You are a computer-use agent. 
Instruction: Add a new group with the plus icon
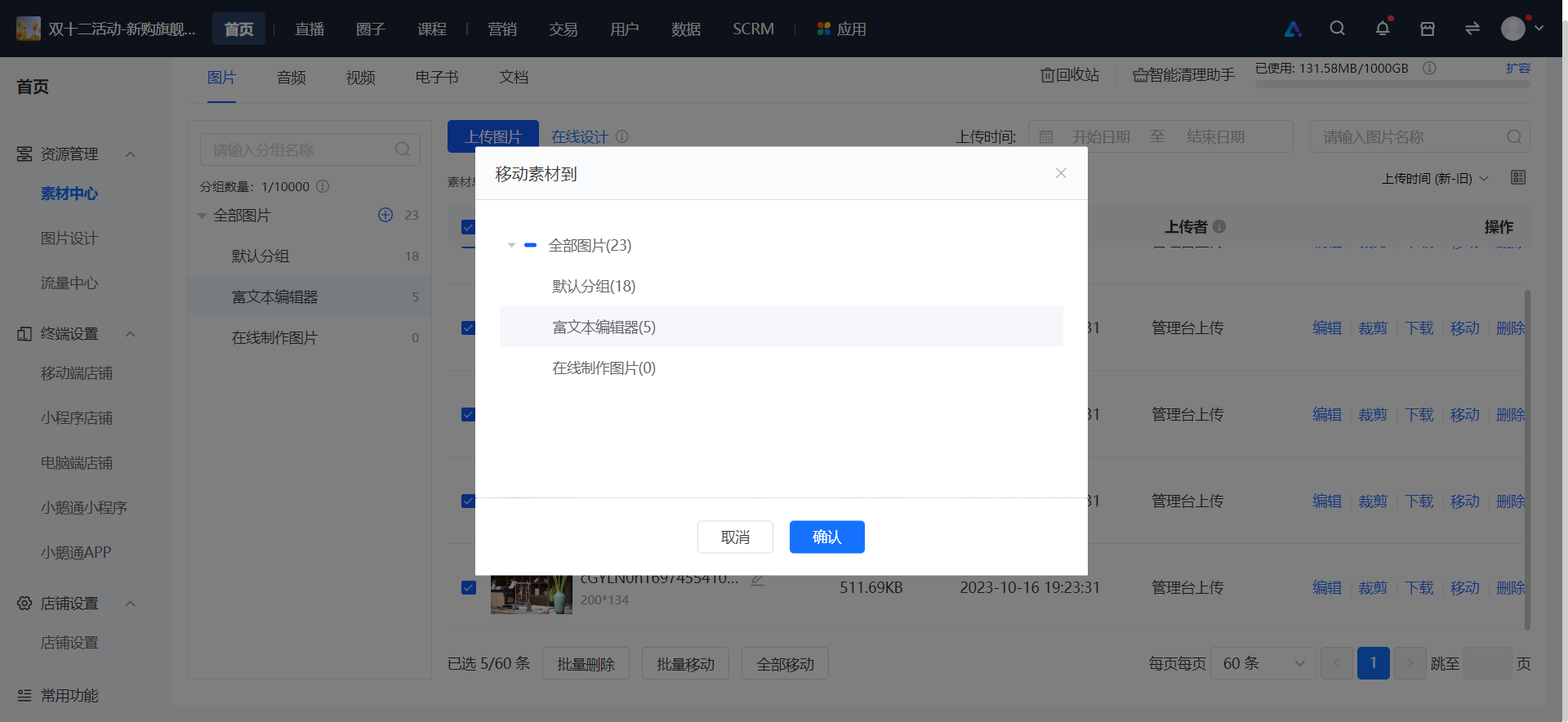(x=385, y=215)
